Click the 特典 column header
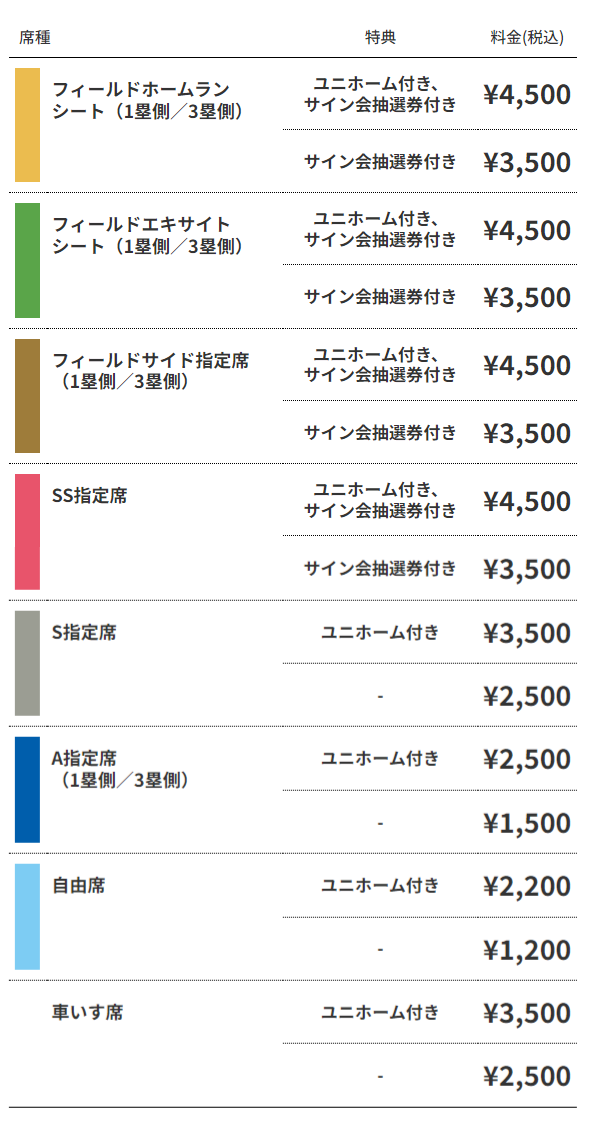 click(380, 38)
